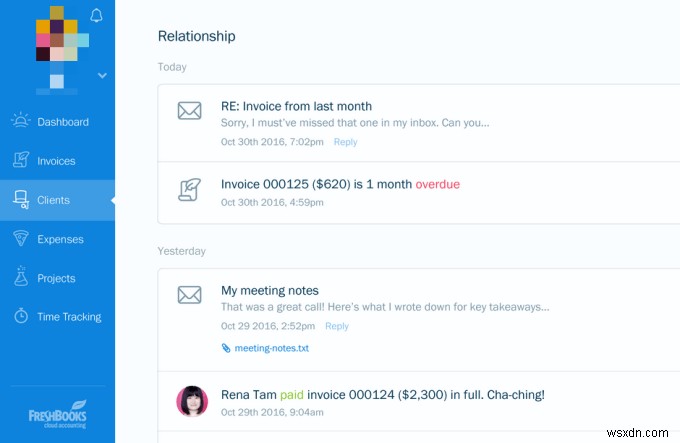Select the Projects flask icon

pos(20,276)
